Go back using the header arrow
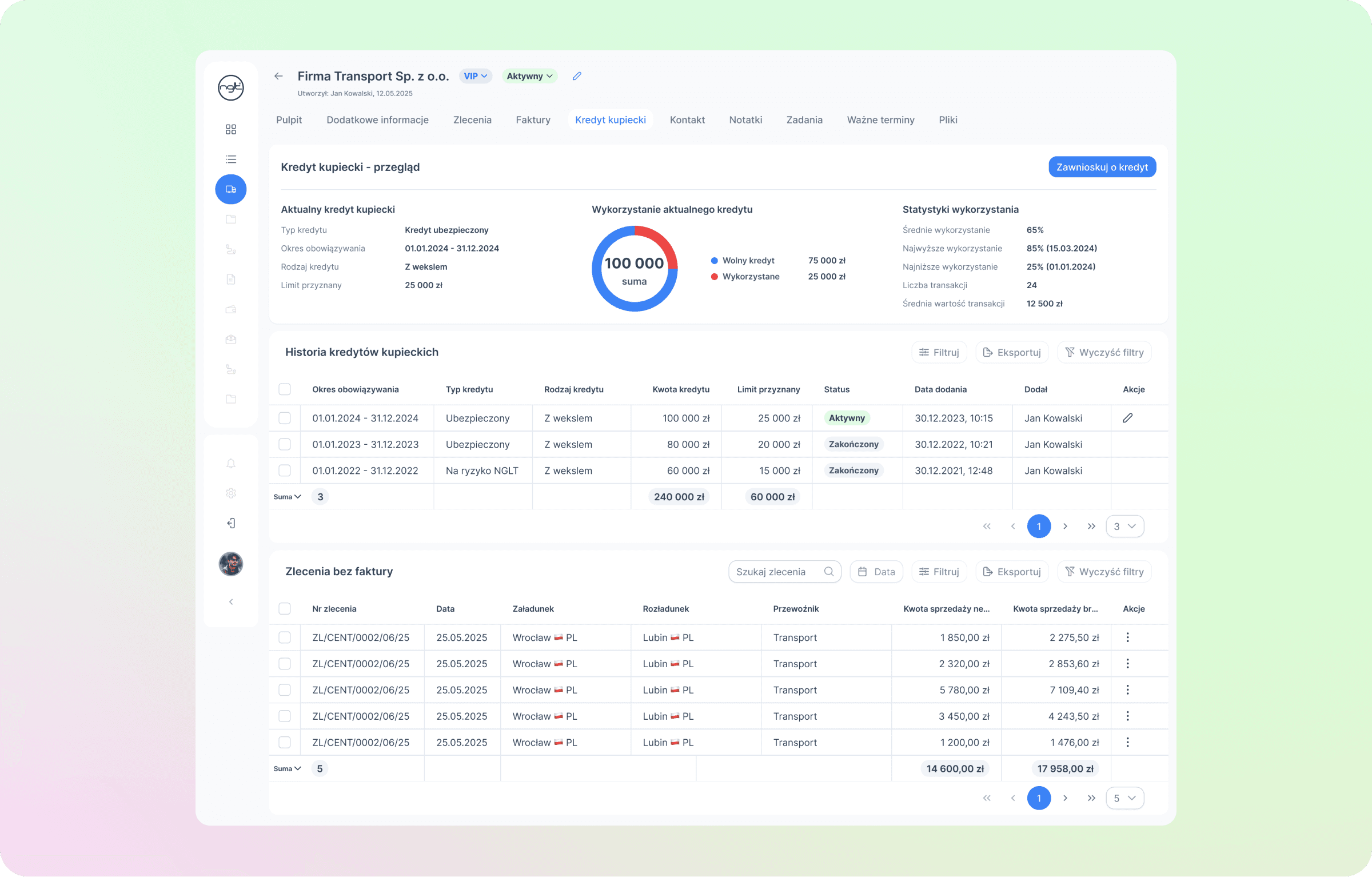The image size is (1372, 877). [278, 76]
